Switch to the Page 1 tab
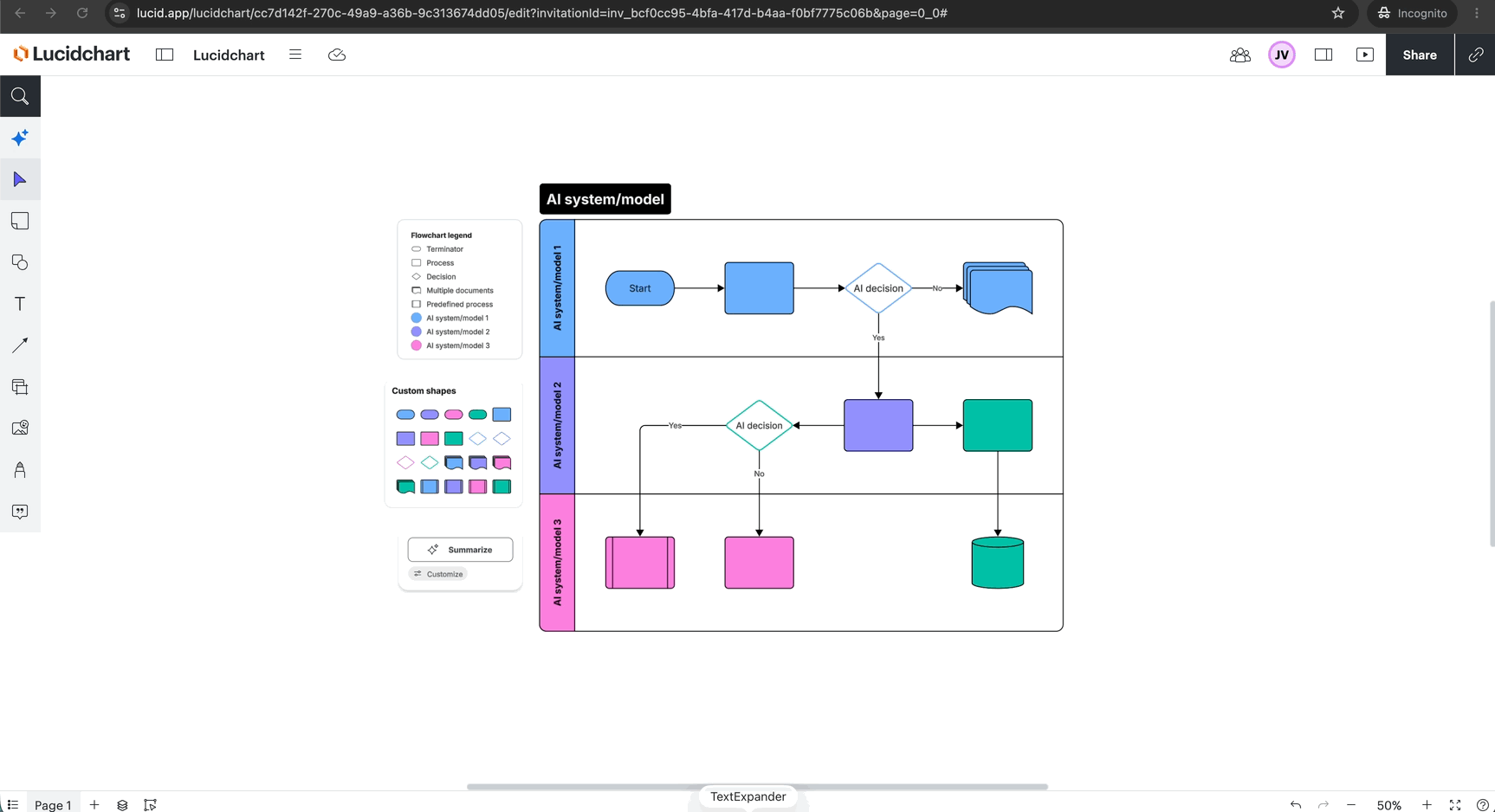The width and height of the screenshot is (1495, 812). tap(53, 805)
